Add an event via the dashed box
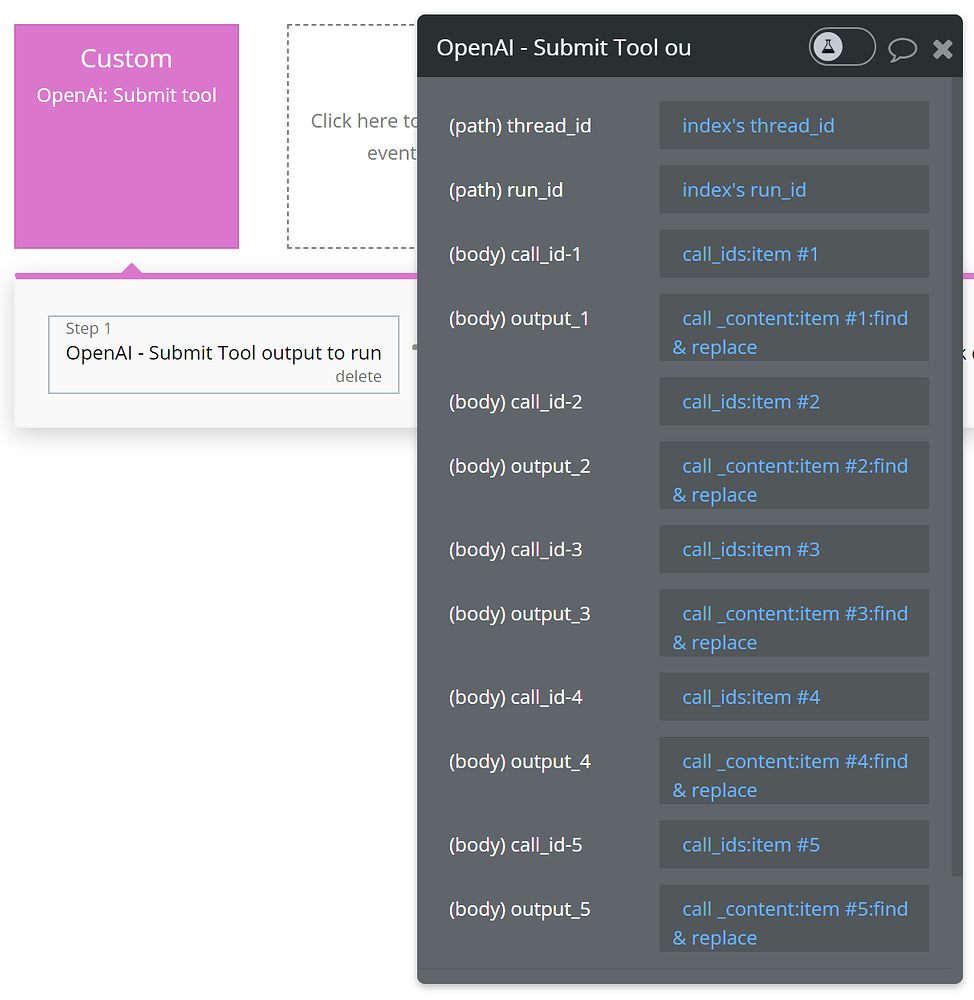 (352, 136)
